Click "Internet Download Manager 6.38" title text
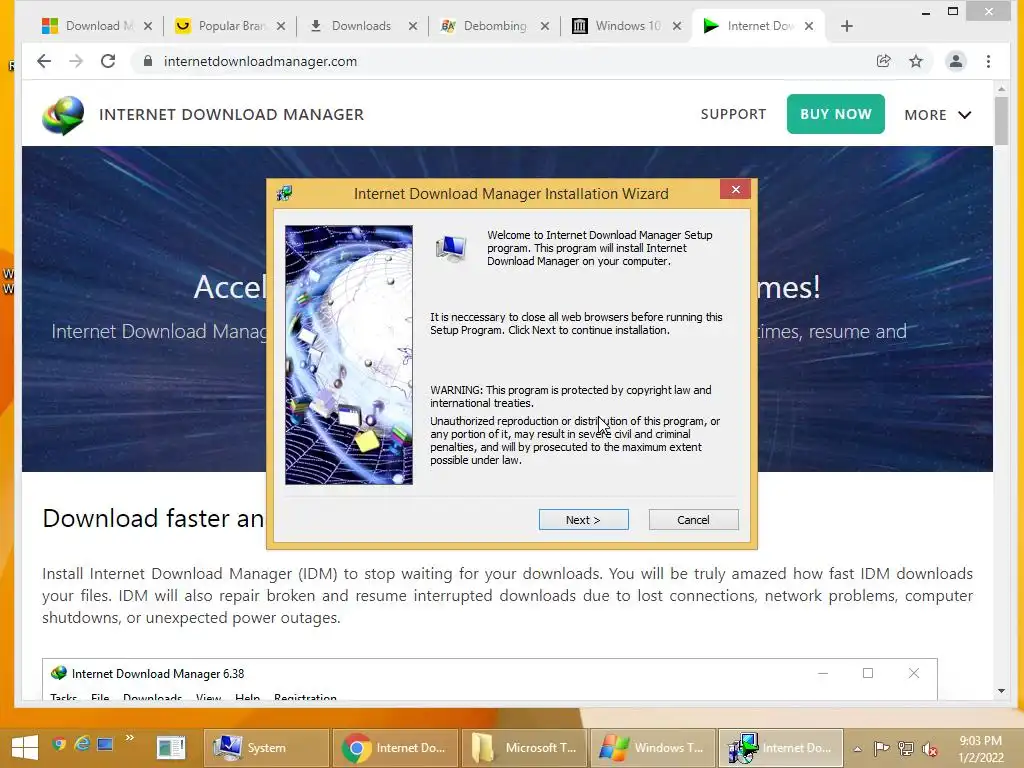 [158, 673]
